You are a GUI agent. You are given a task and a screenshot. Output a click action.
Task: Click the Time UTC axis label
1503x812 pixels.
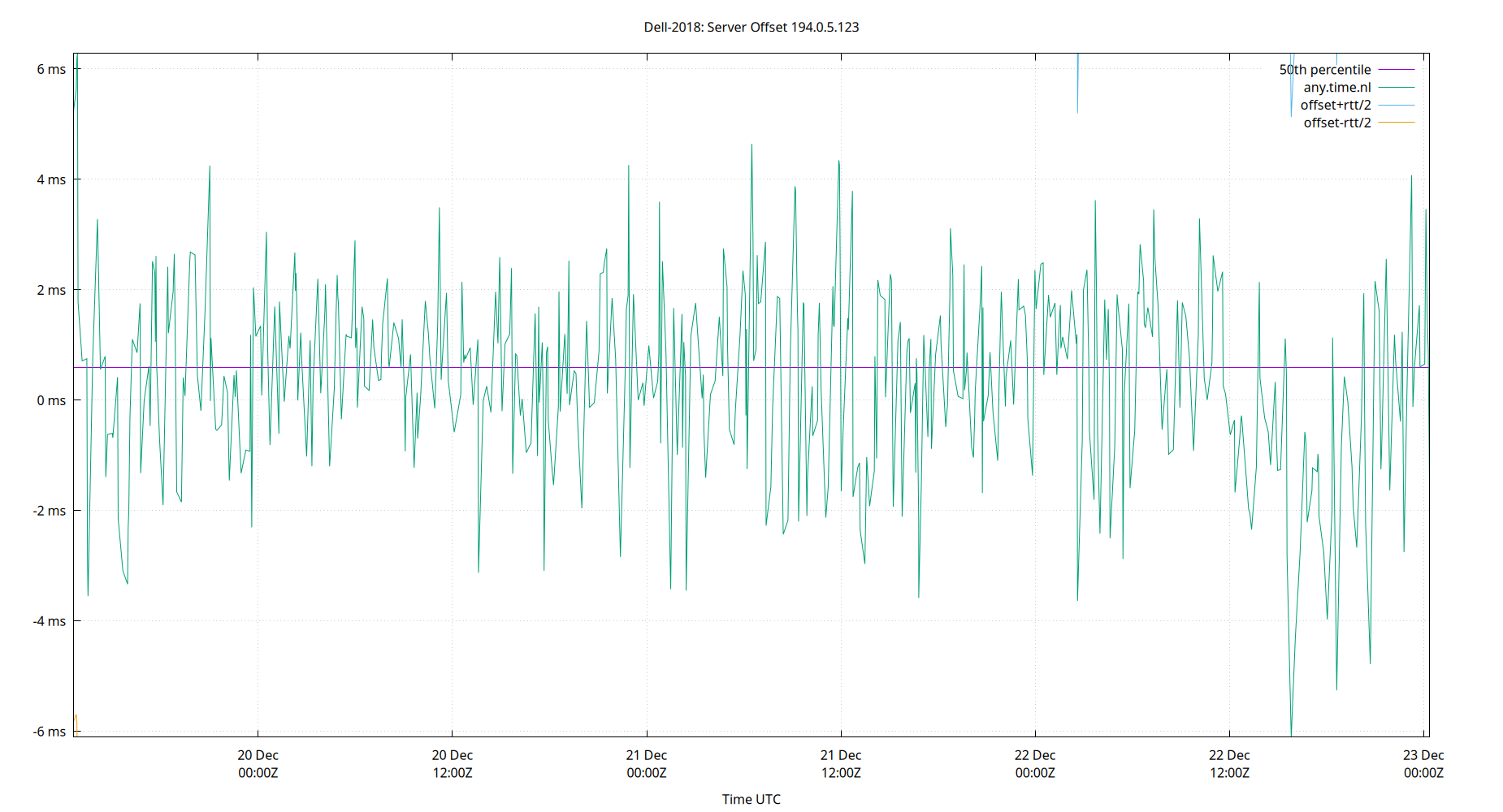tap(751, 799)
